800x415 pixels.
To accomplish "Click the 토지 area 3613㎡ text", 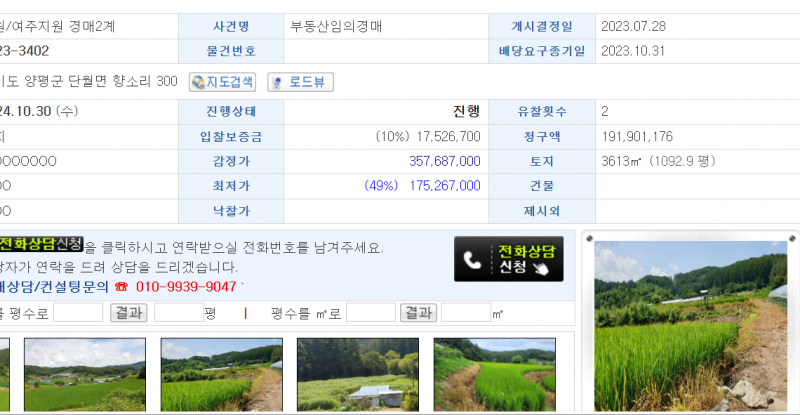I will (x=658, y=161).
